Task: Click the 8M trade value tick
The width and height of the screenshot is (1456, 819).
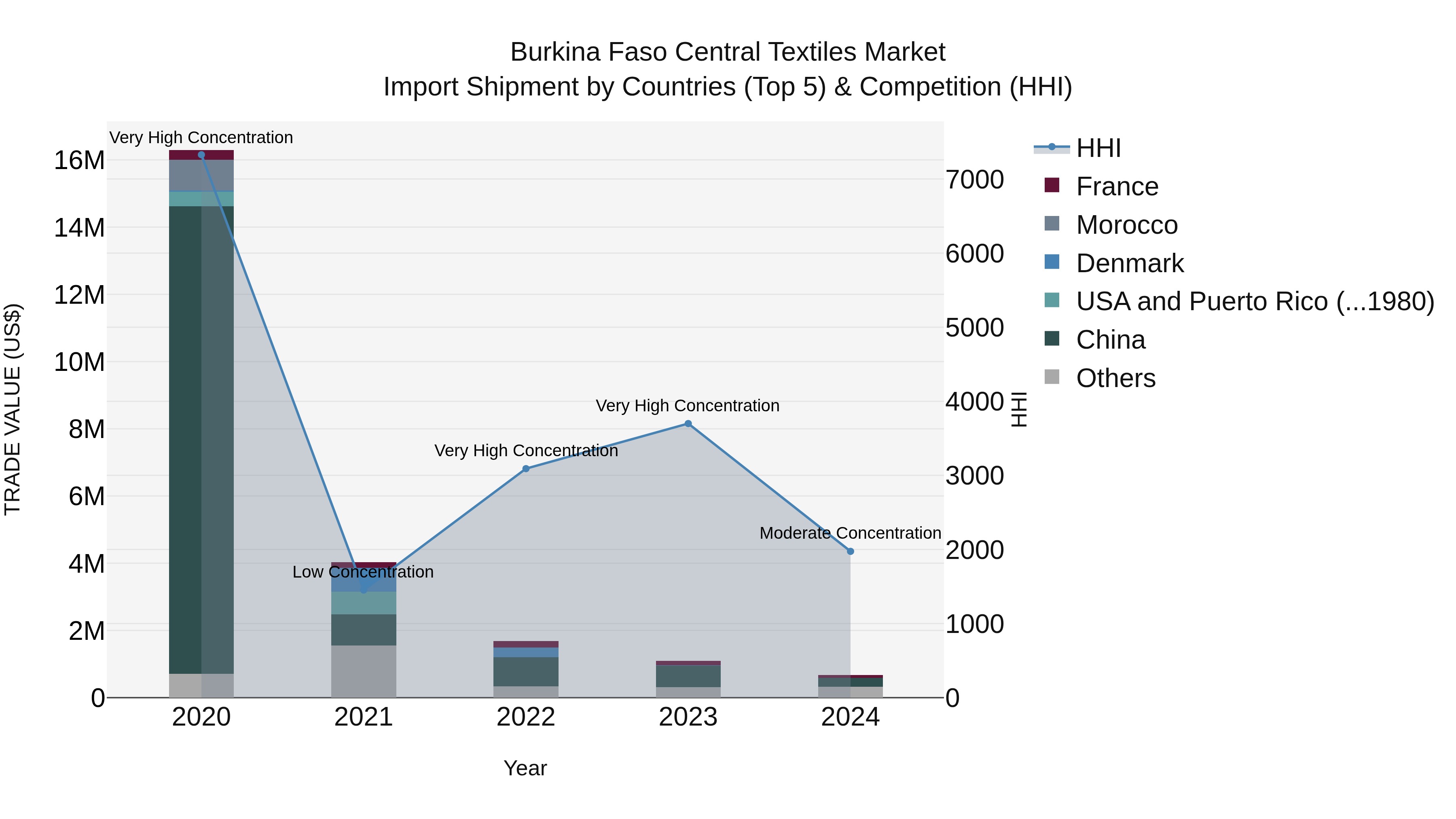Action: click(87, 429)
